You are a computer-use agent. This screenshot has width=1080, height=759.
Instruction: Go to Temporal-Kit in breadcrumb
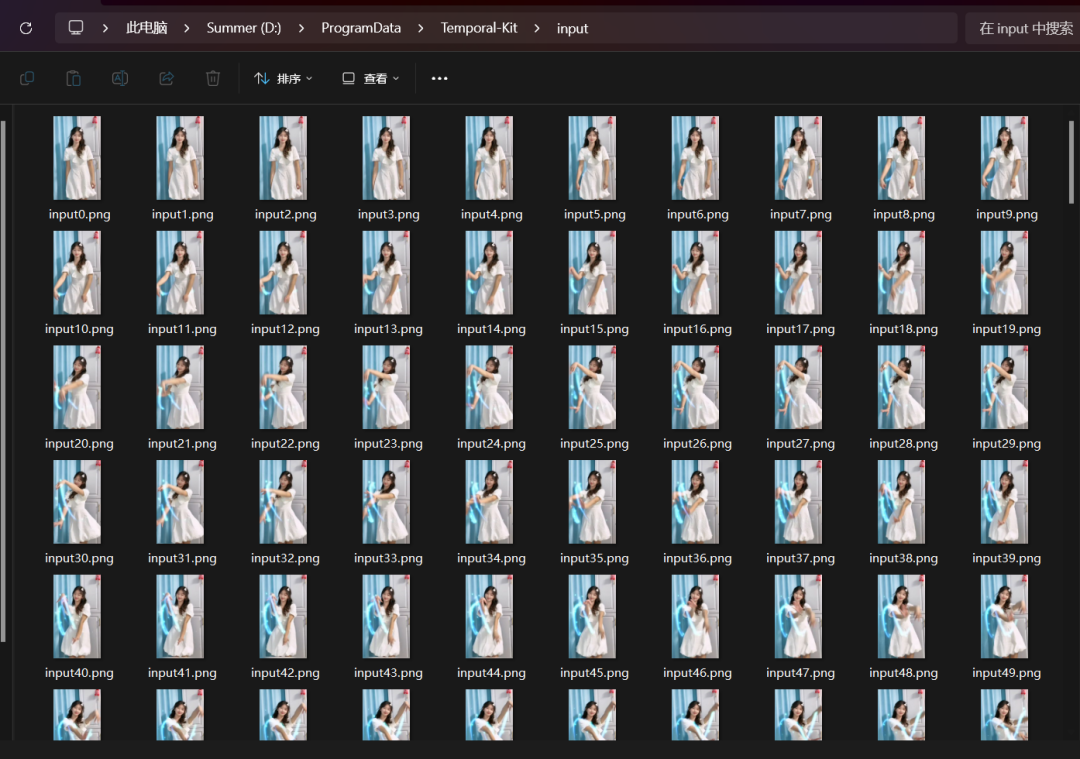click(x=479, y=28)
